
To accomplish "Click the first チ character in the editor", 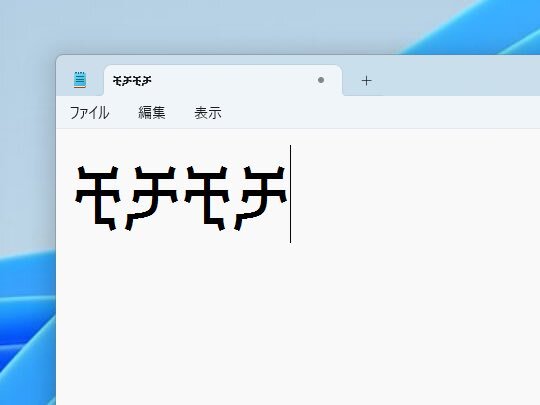I will tap(151, 198).
